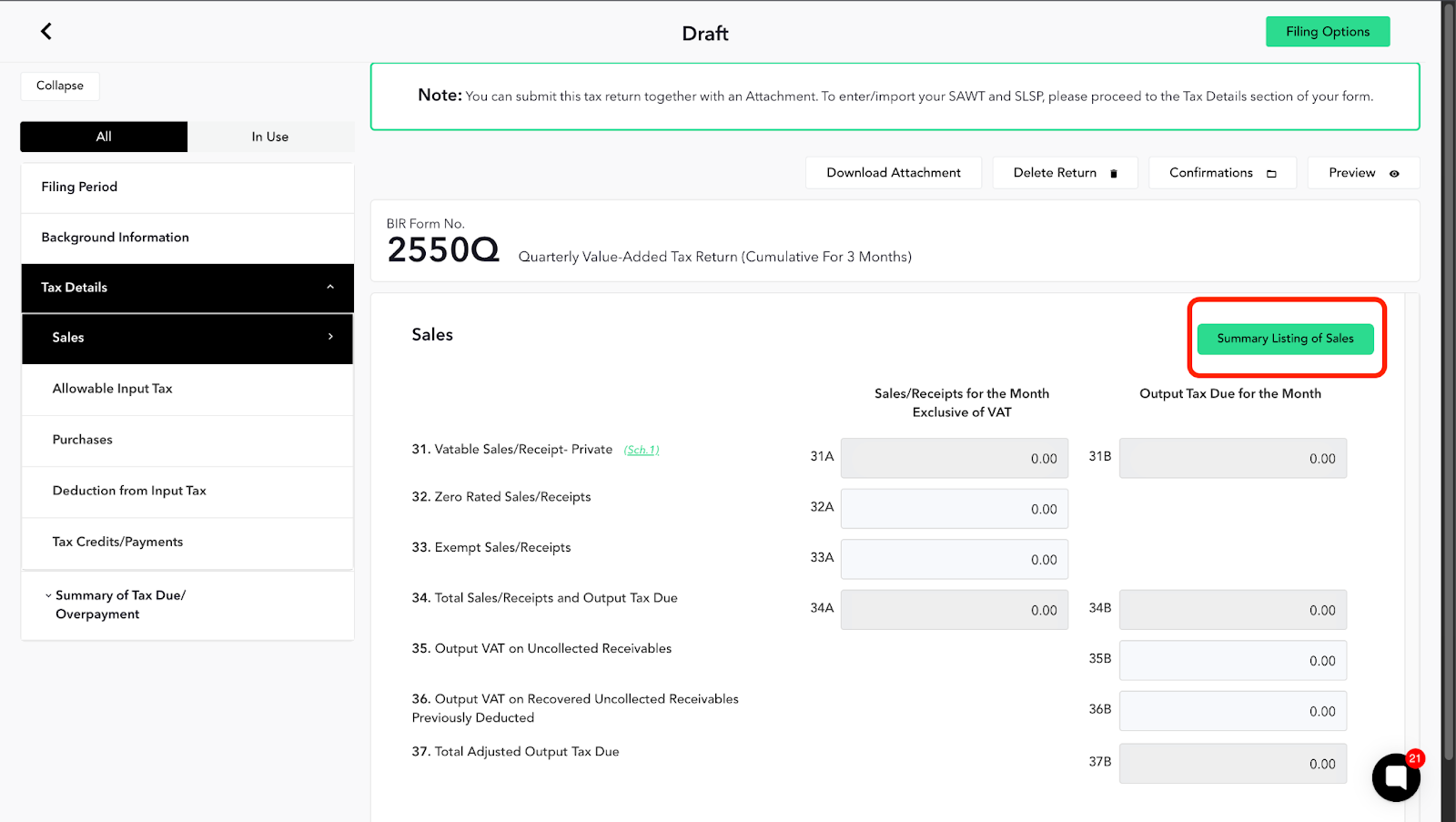This screenshot has height=822, width=1456.
Task: Select Deduction from Input Tax
Action: coord(187,491)
